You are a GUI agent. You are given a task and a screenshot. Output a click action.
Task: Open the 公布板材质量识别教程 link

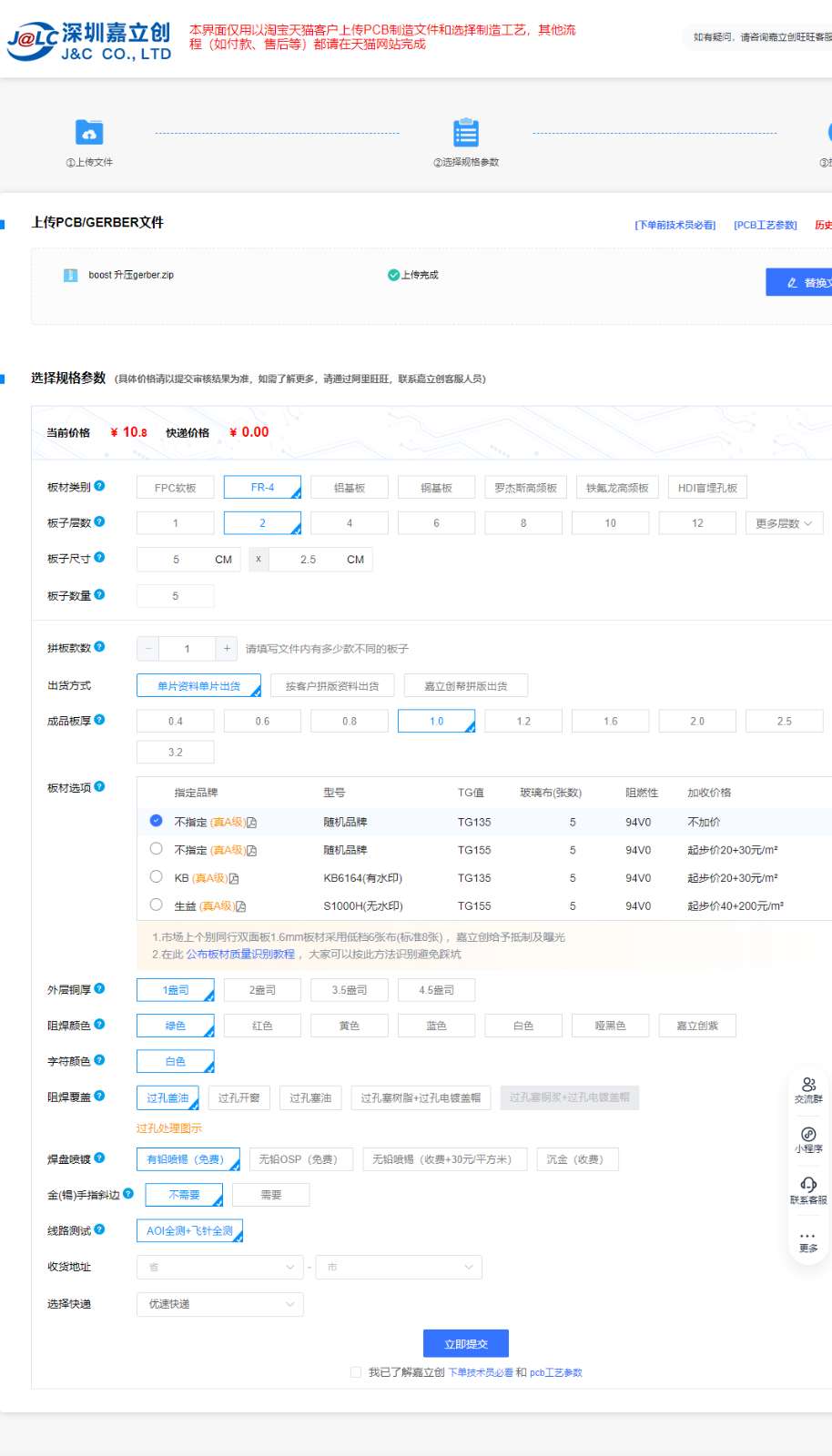click(x=240, y=955)
